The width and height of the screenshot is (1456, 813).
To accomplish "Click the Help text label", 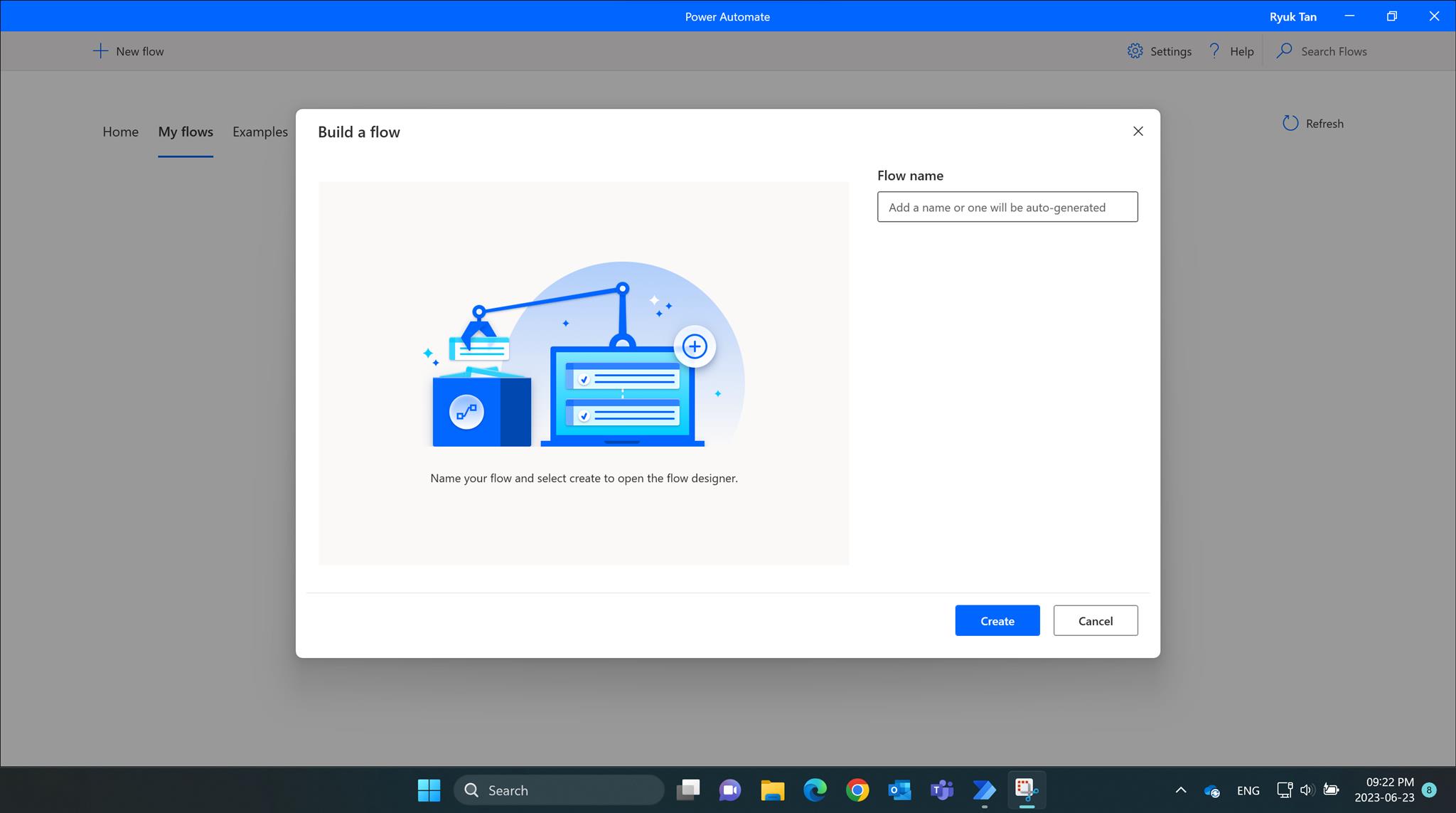I will (1242, 51).
